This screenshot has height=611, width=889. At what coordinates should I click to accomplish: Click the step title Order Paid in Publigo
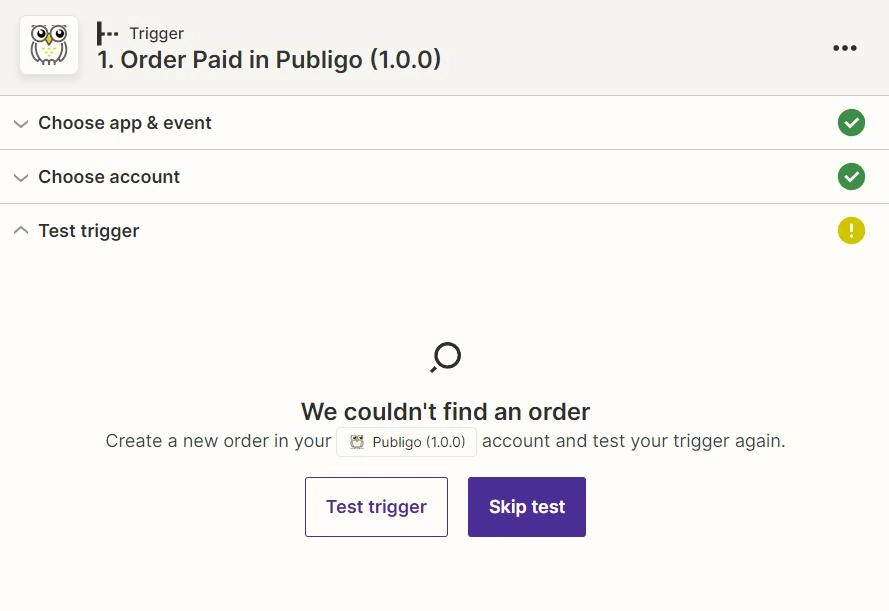click(x=269, y=60)
